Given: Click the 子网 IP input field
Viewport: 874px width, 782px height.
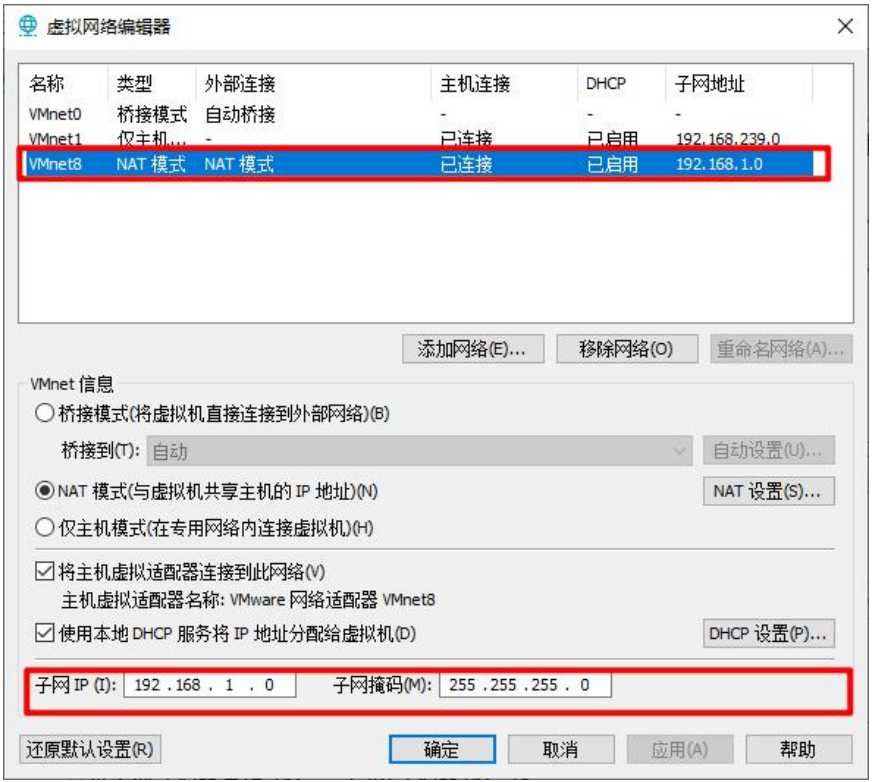Looking at the screenshot, I should [210, 685].
